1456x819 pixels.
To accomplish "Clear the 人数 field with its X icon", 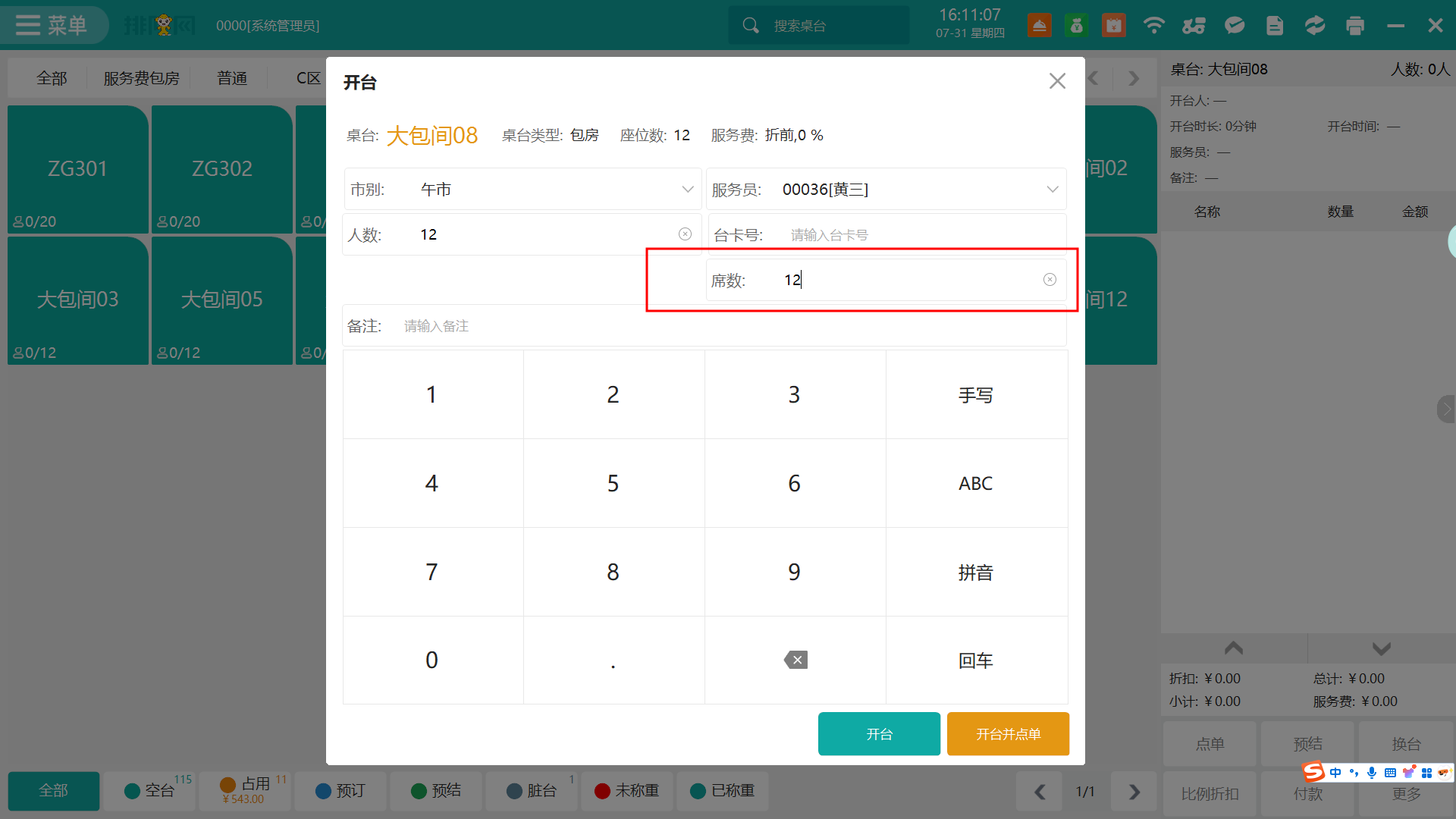I will [x=685, y=234].
